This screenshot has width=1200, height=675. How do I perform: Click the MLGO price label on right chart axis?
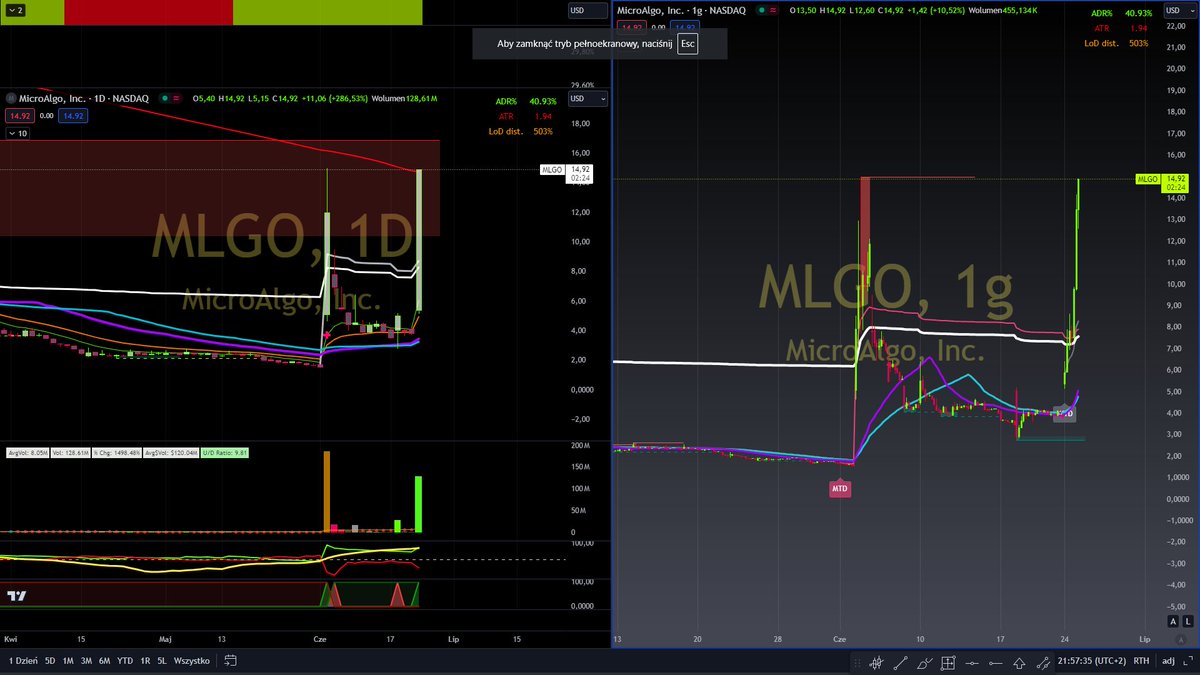1148,180
